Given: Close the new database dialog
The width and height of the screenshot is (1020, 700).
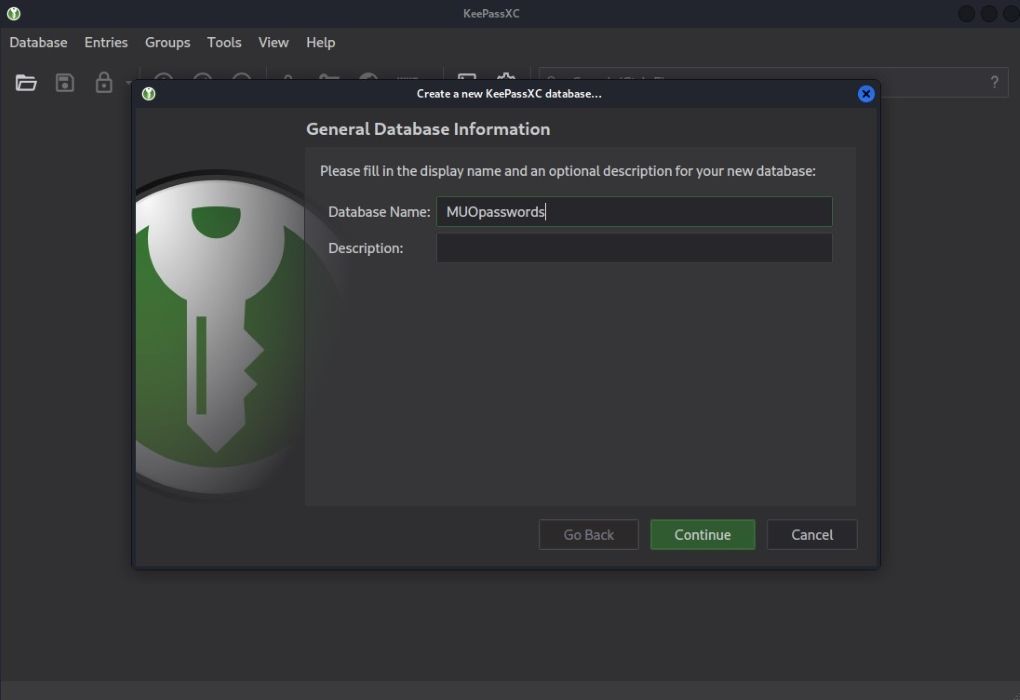Looking at the screenshot, I should tap(866, 94).
